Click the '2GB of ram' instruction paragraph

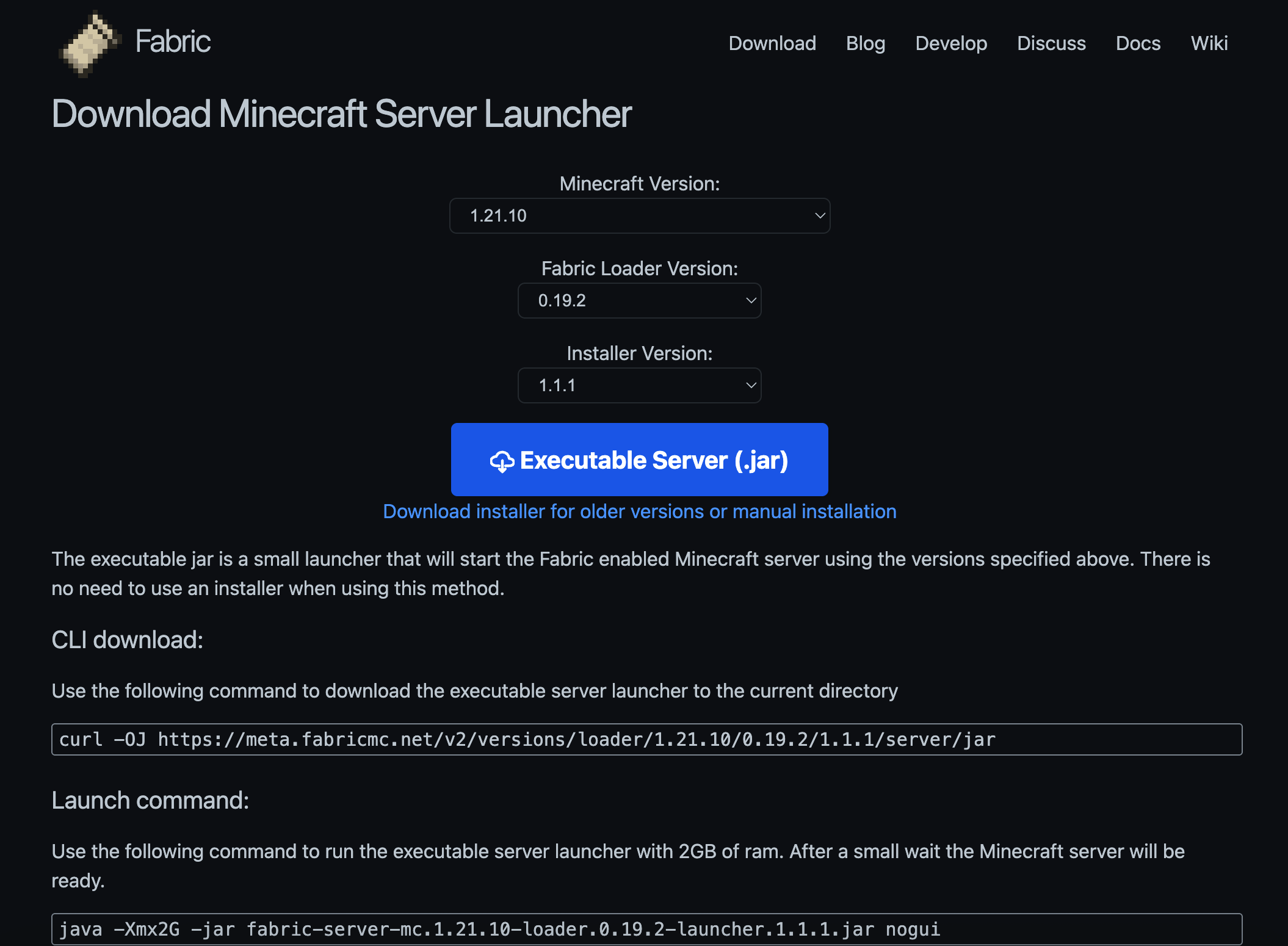point(618,866)
